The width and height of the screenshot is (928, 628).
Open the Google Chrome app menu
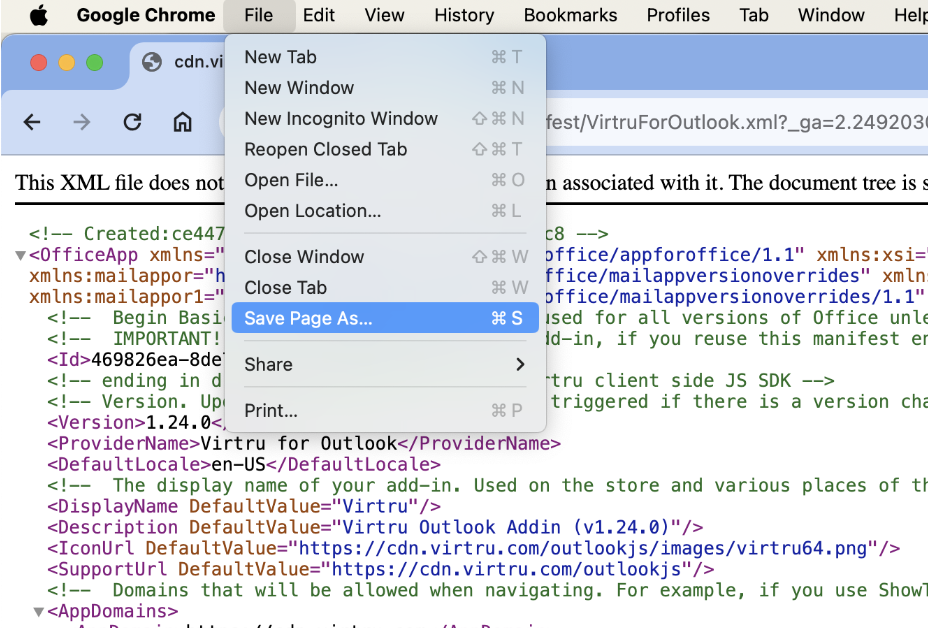[146, 15]
